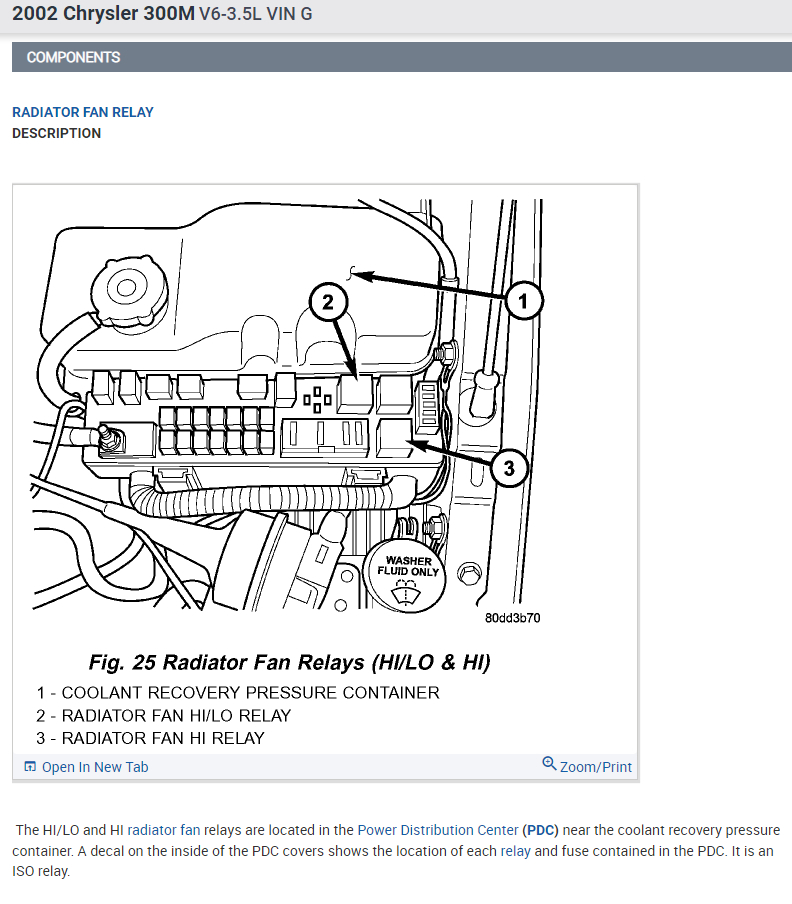Click the Zoom/Print link text
This screenshot has width=792, height=904.
point(595,767)
